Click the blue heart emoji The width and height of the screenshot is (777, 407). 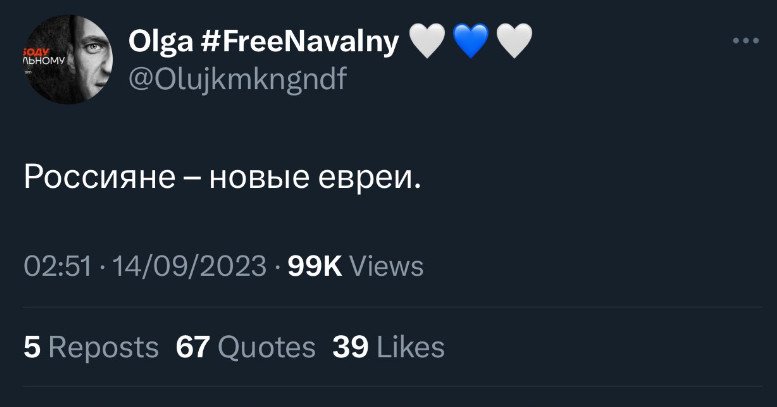[470, 41]
